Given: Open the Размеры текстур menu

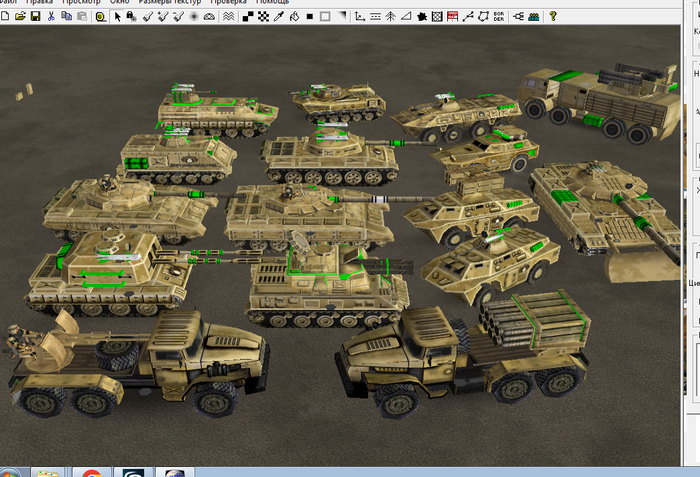Looking at the screenshot, I should coord(170,2).
